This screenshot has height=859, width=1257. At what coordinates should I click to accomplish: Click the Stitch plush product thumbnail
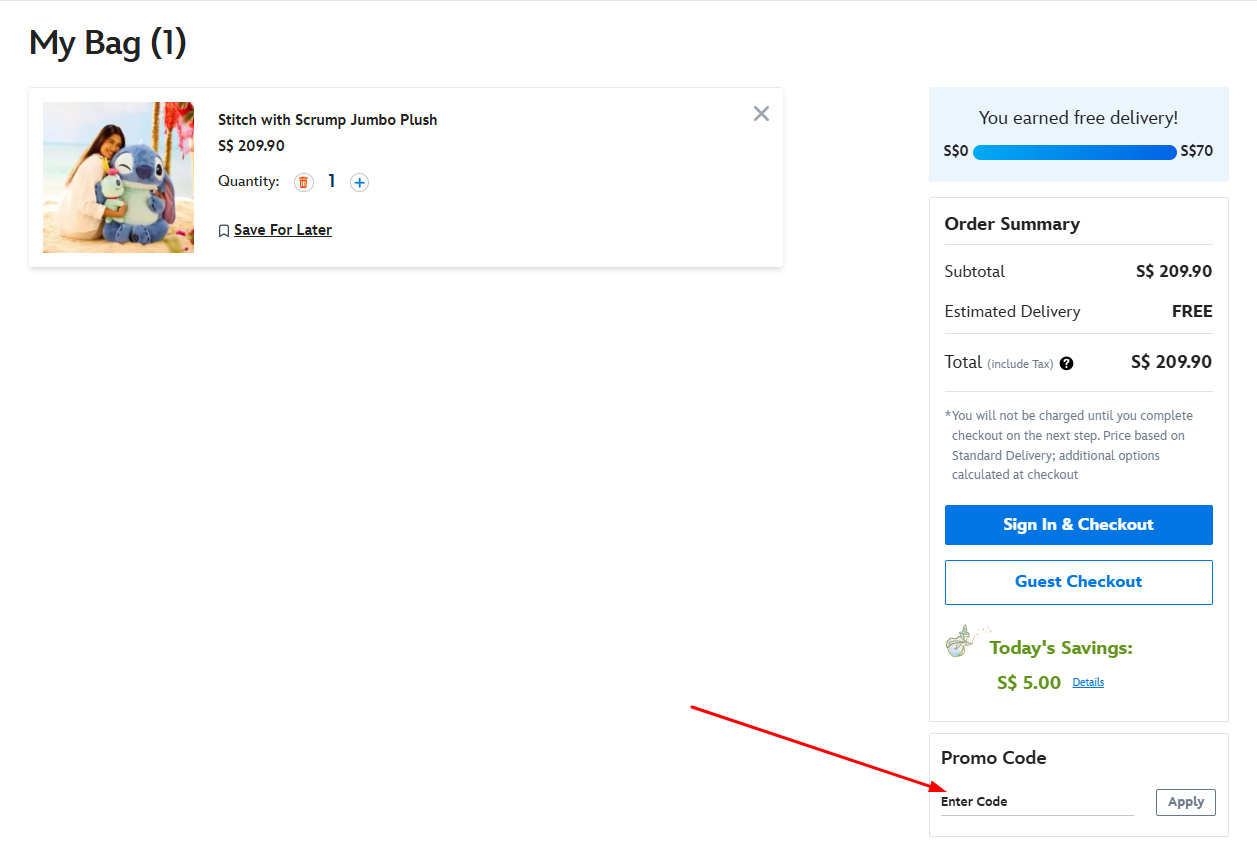(118, 177)
